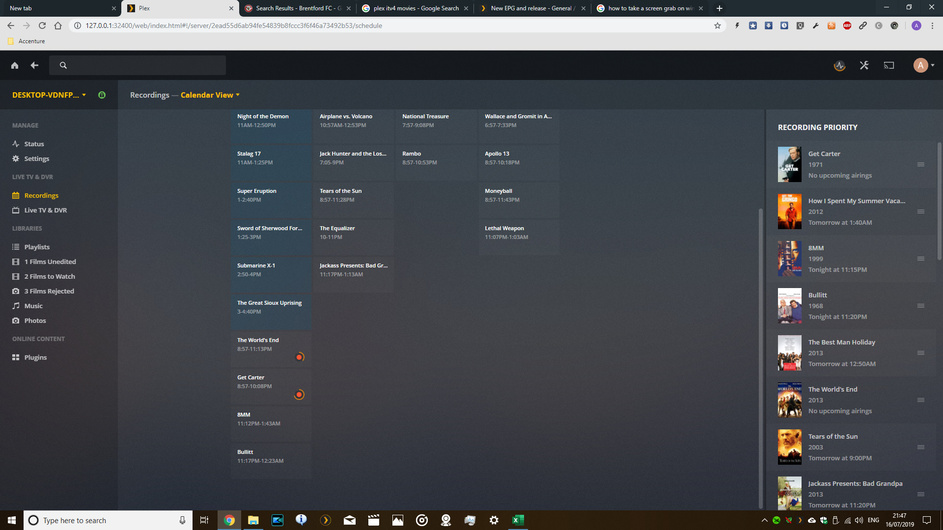Click the Plex search field

click(138, 65)
